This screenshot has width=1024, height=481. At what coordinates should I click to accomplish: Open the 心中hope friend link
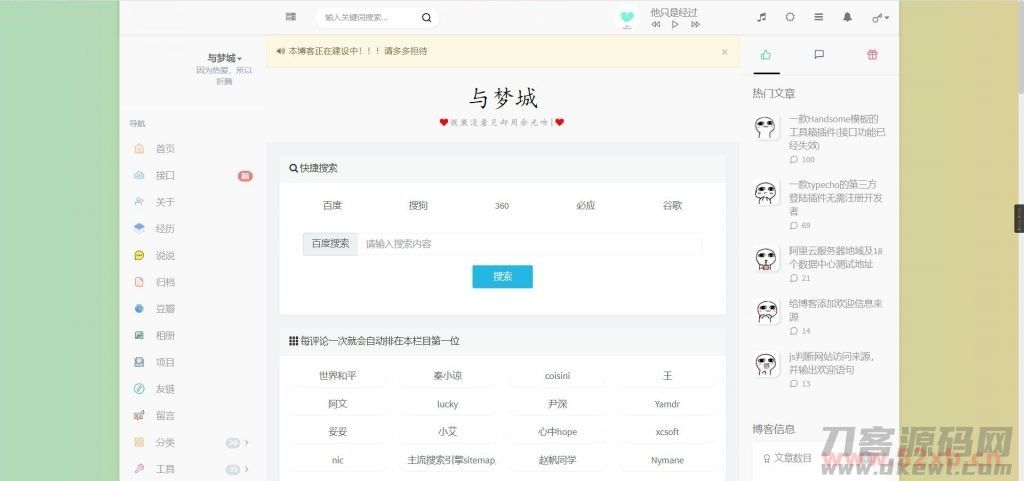click(557, 432)
